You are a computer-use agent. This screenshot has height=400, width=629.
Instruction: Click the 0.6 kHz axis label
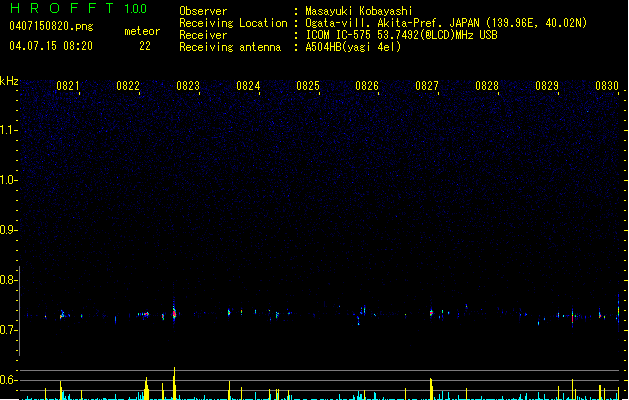click(8, 380)
